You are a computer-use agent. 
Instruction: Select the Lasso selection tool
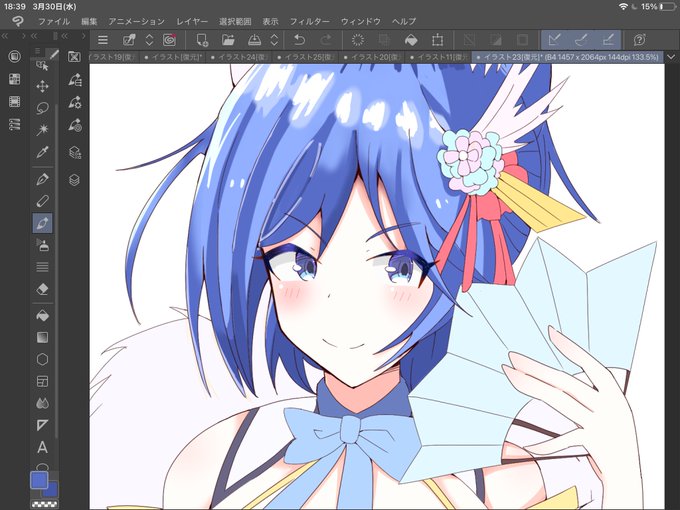(x=42, y=108)
